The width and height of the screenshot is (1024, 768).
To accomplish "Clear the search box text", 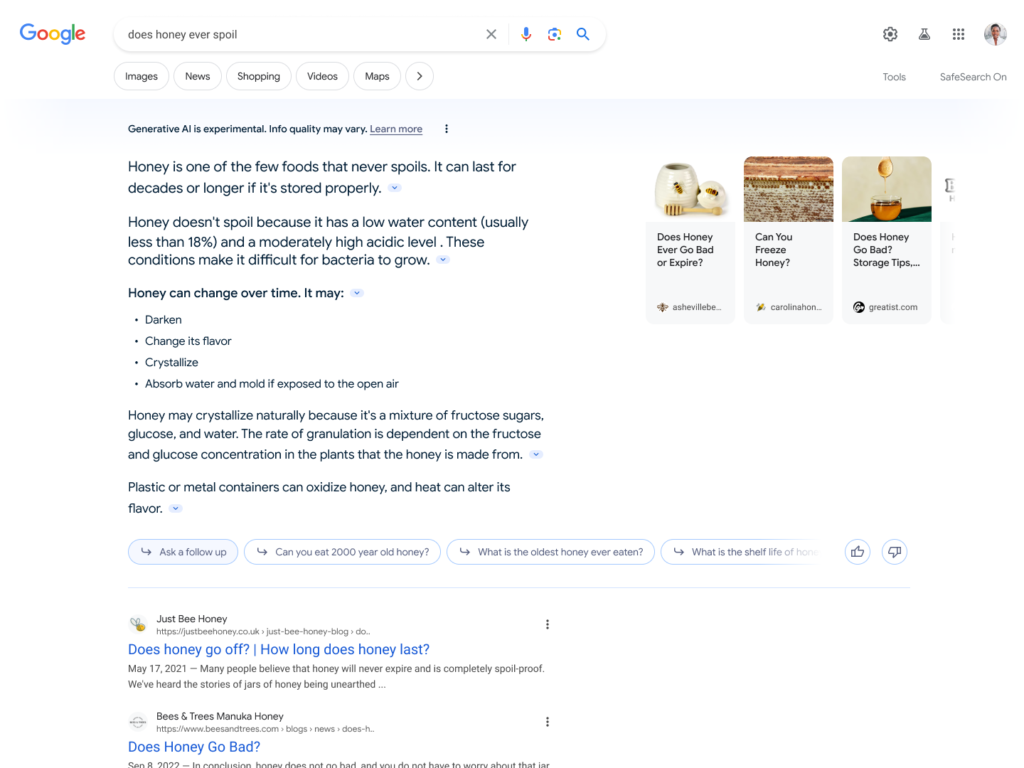I will tap(491, 34).
